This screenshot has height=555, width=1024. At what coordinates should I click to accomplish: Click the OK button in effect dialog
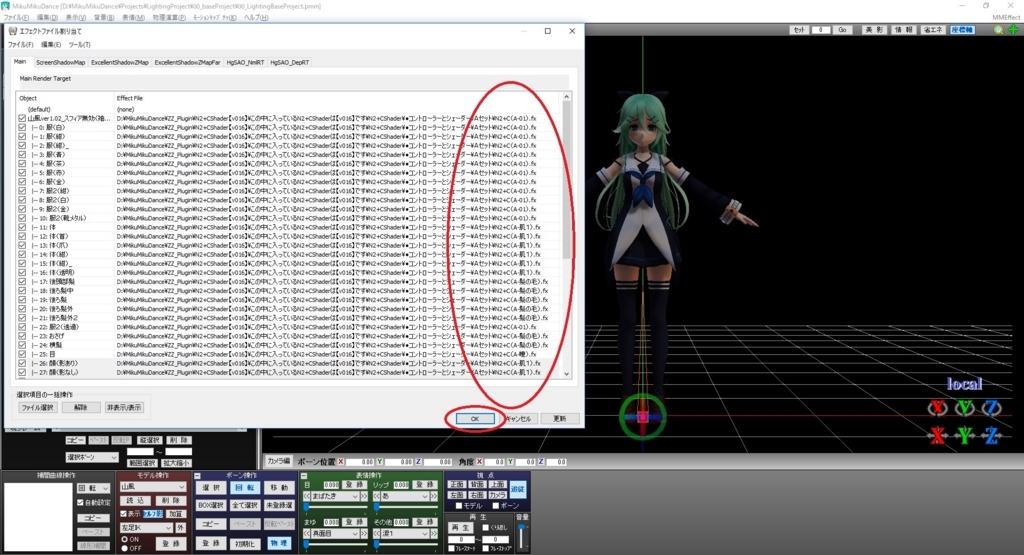coord(475,419)
